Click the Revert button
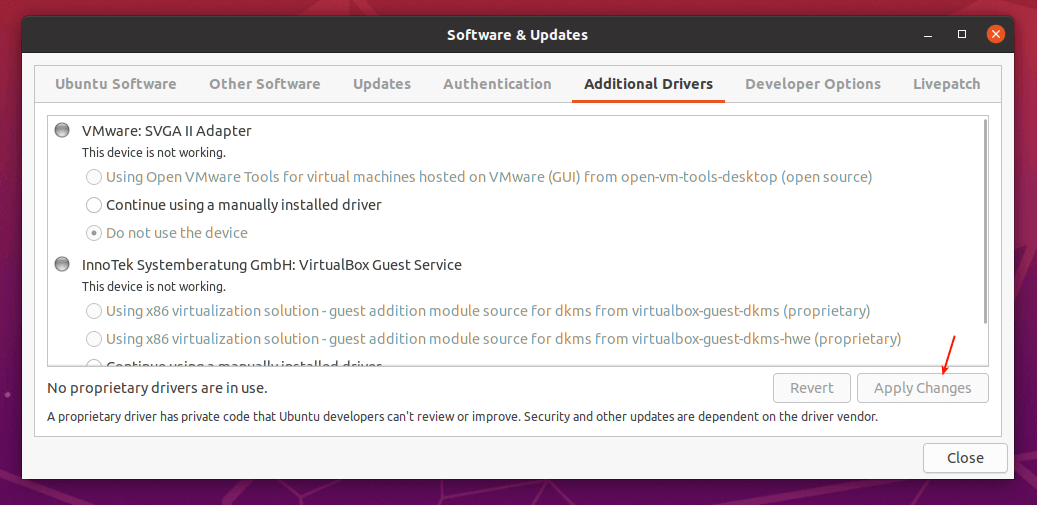The height and width of the screenshot is (505, 1037). tap(811, 388)
